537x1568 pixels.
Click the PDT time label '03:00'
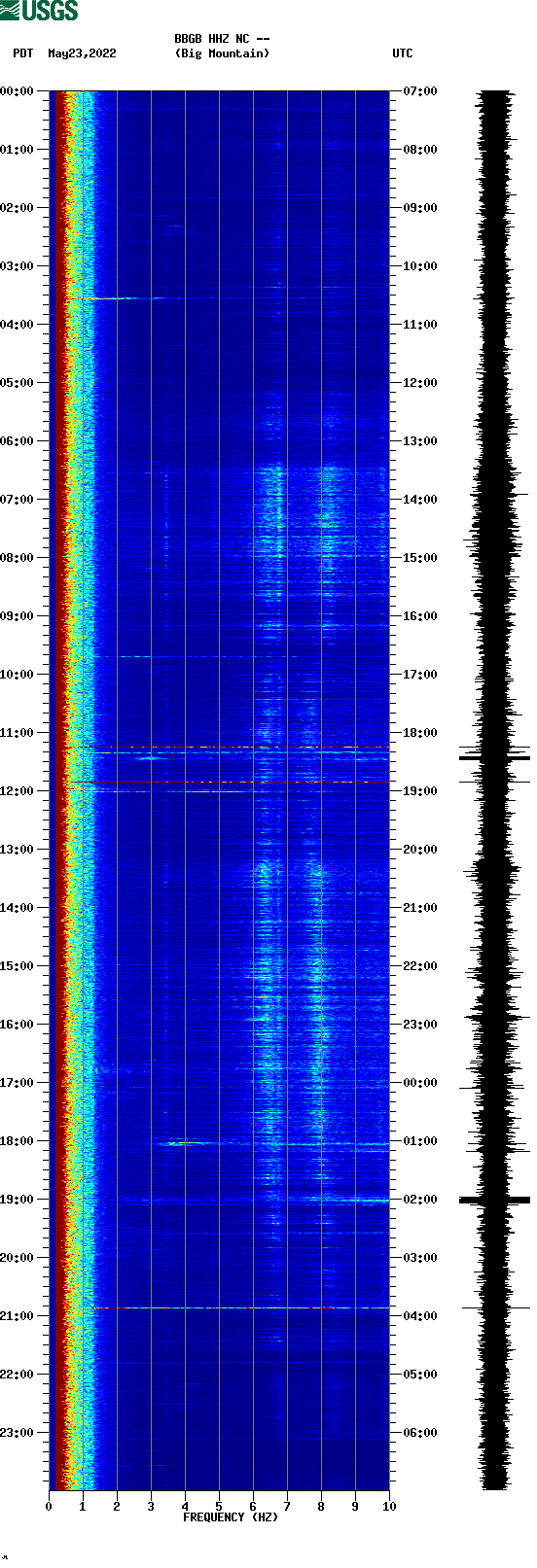click(x=17, y=266)
